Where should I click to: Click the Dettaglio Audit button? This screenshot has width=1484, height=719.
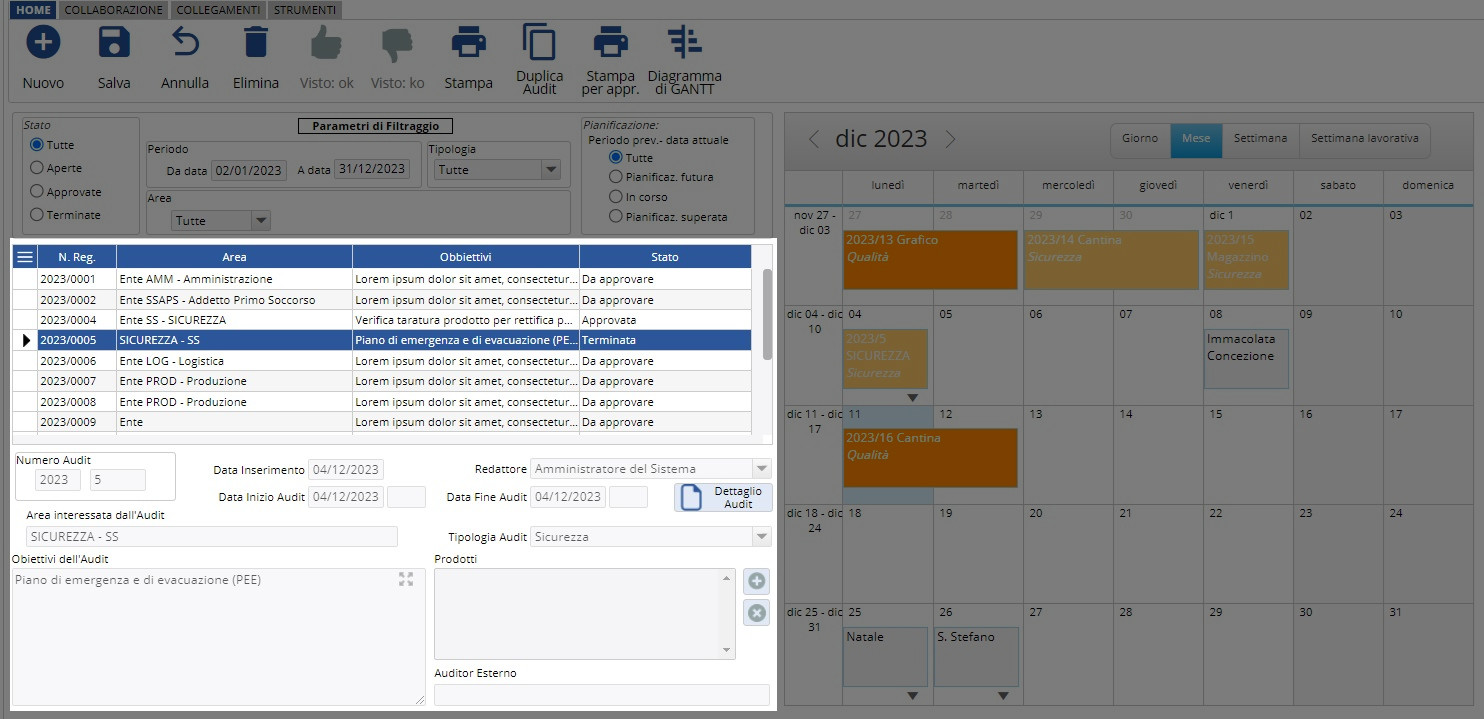point(723,497)
